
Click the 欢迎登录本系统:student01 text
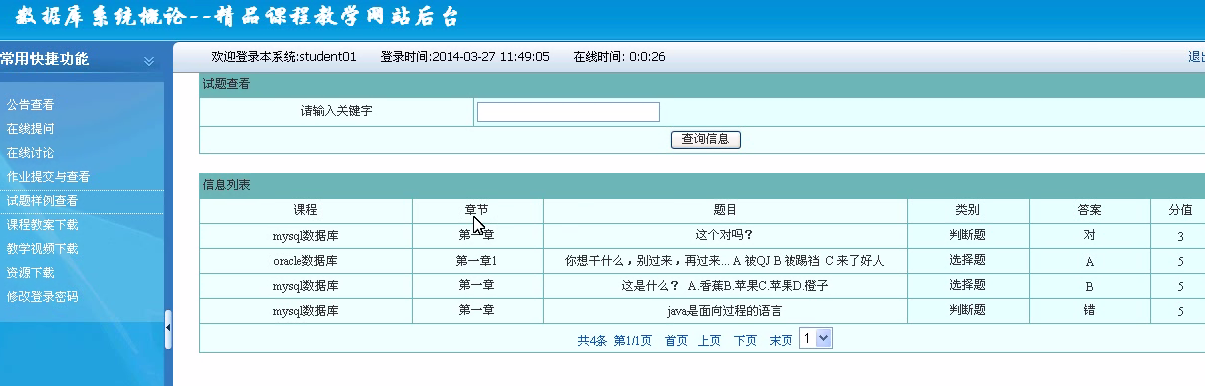coord(284,57)
